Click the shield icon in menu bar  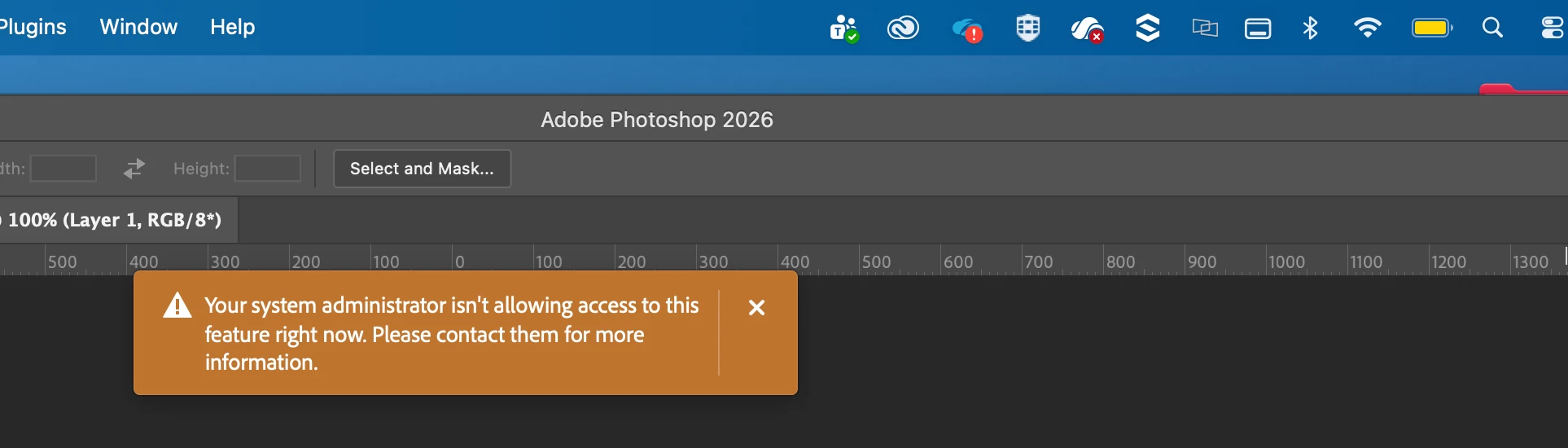[x=1028, y=28]
